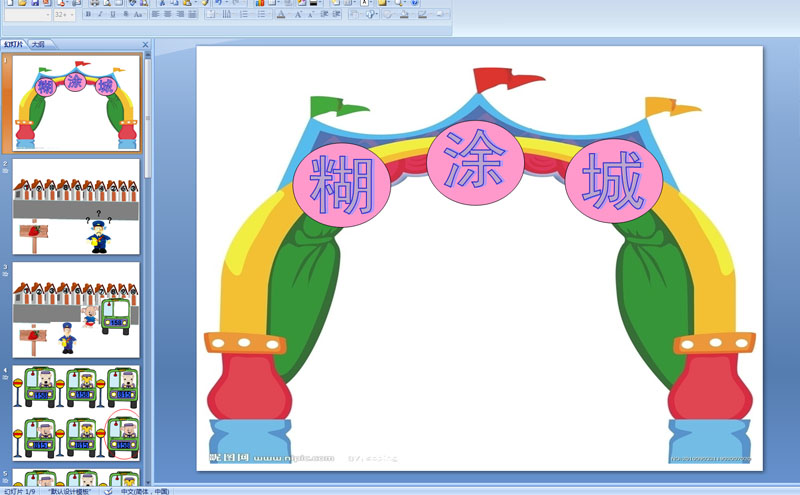Viewport: 800px width, 495px height.
Task: Click the save floppy disk icon
Action: pyautogui.click(x=35, y=3)
